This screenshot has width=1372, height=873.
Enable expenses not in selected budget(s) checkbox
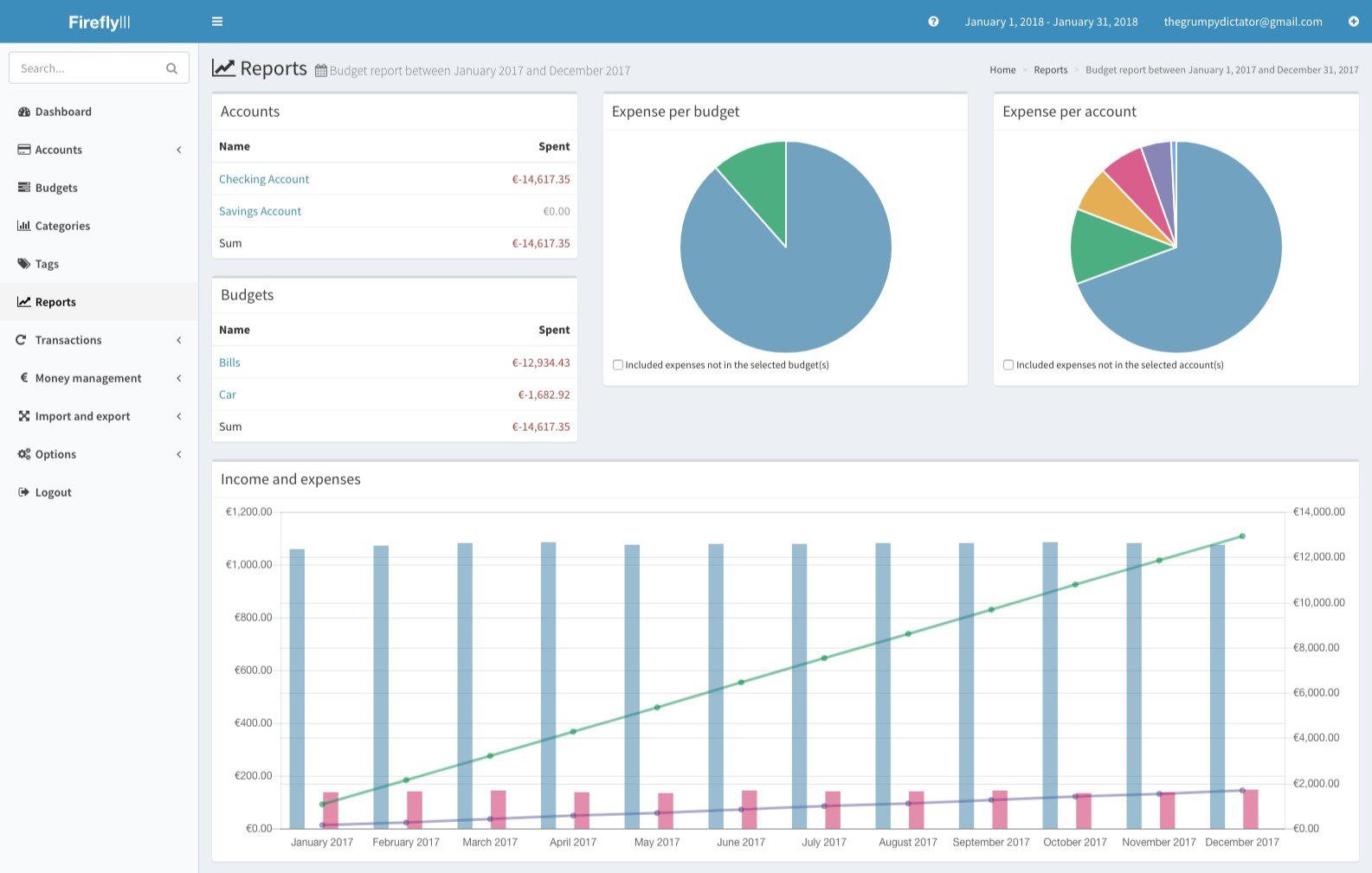[618, 365]
